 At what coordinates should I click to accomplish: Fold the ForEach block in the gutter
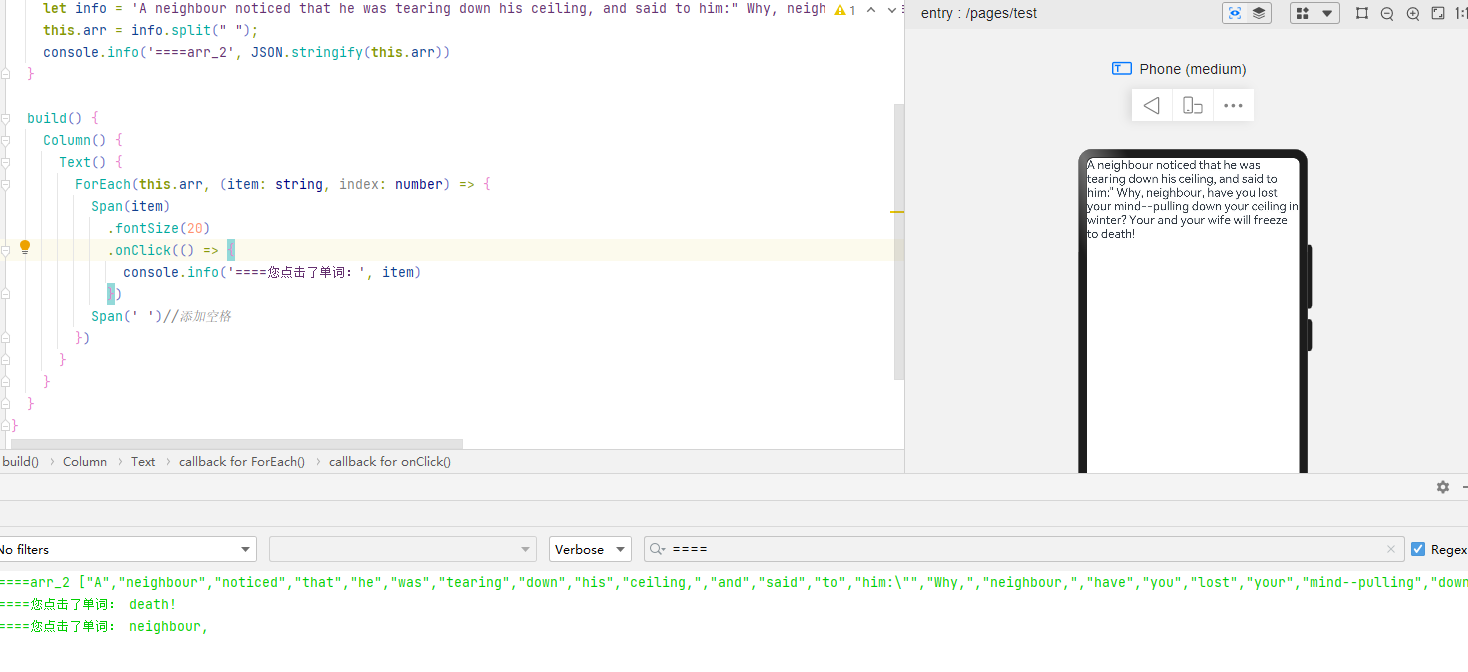tap(6, 184)
